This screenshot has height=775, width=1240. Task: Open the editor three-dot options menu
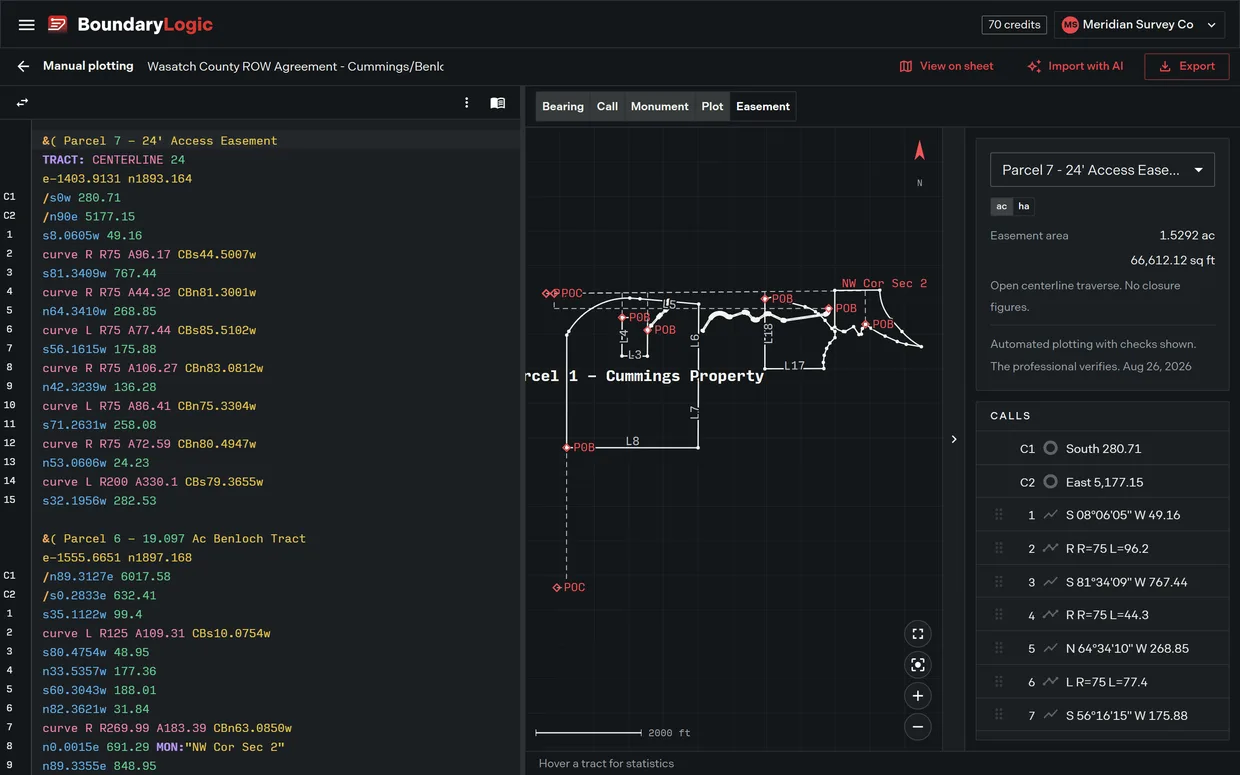click(x=466, y=103)
